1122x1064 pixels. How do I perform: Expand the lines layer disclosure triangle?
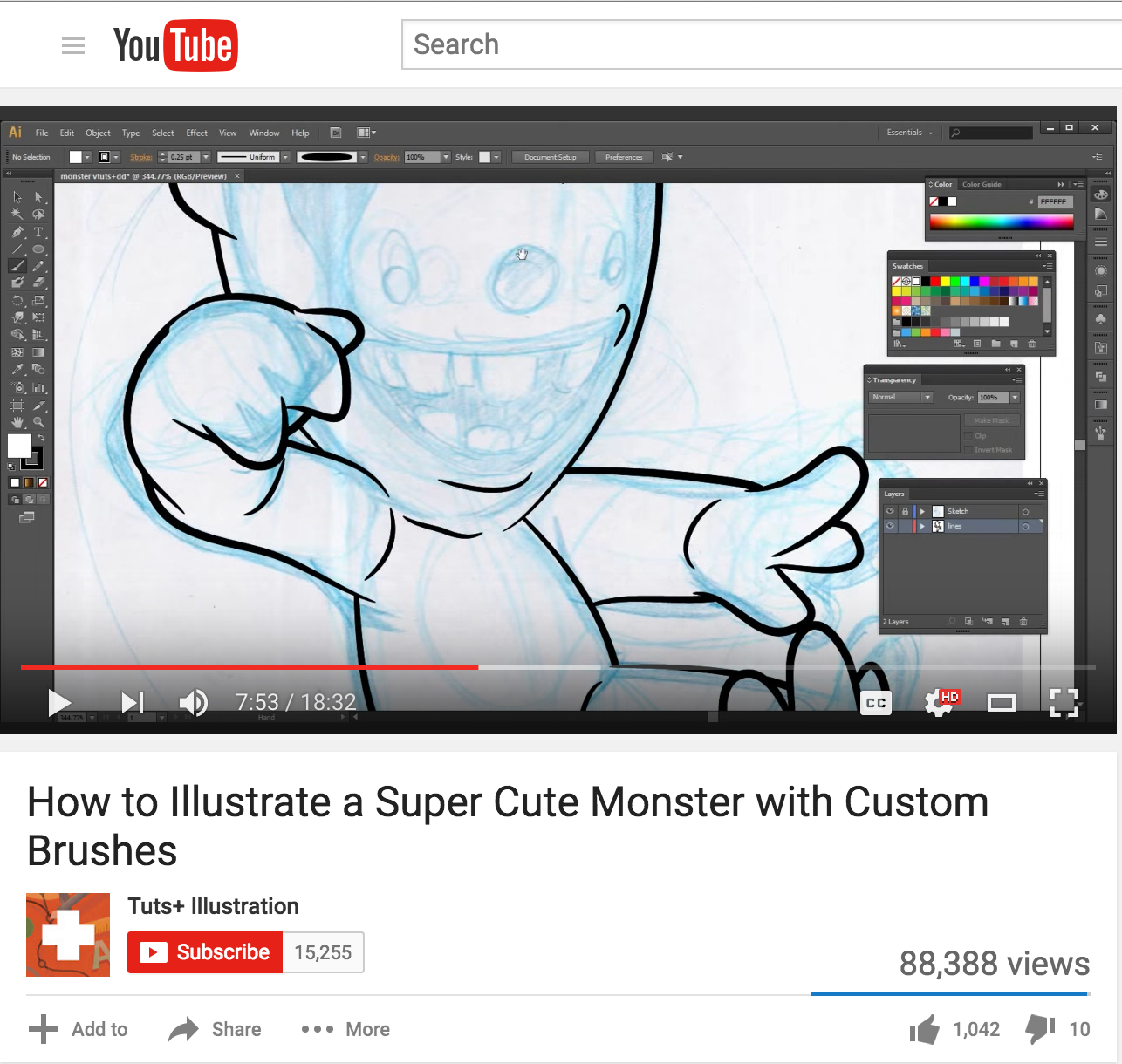tap(922, 526)
